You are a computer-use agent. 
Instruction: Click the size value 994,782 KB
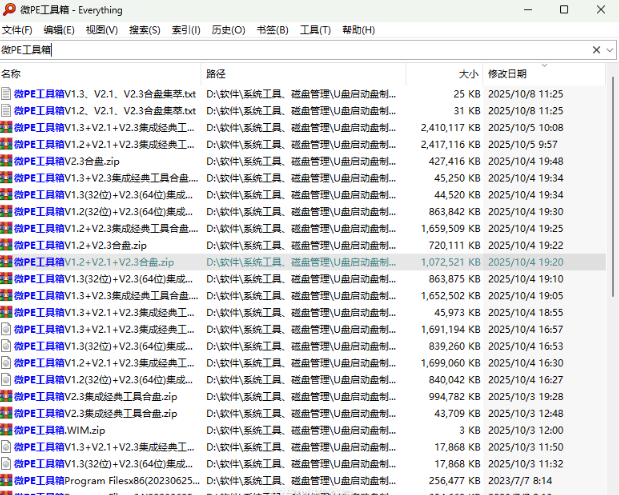point(454,397)
